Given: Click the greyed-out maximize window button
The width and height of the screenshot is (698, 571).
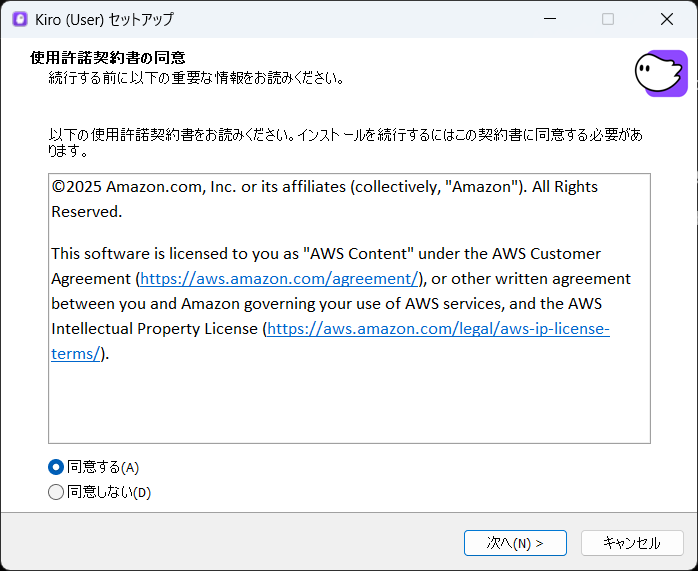Looking at the screenshot, I should 608,19.
